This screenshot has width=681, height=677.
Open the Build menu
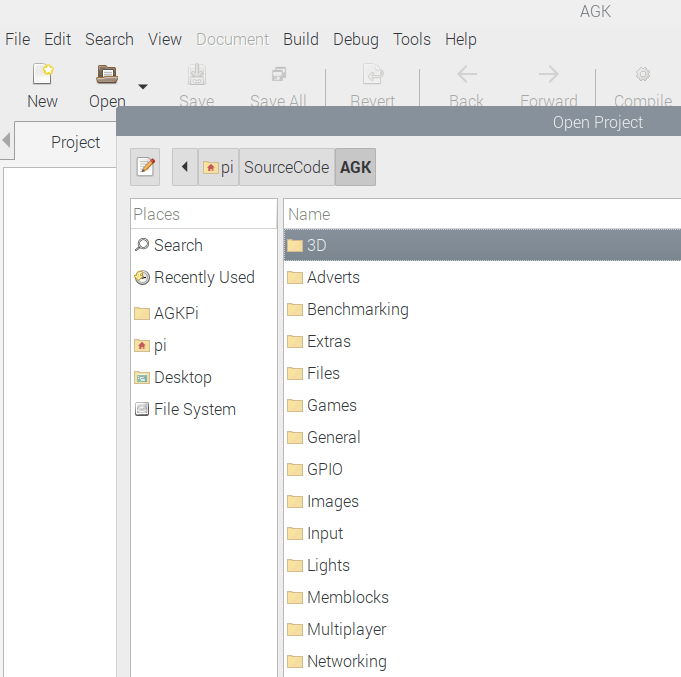click(x=300, y=39)
